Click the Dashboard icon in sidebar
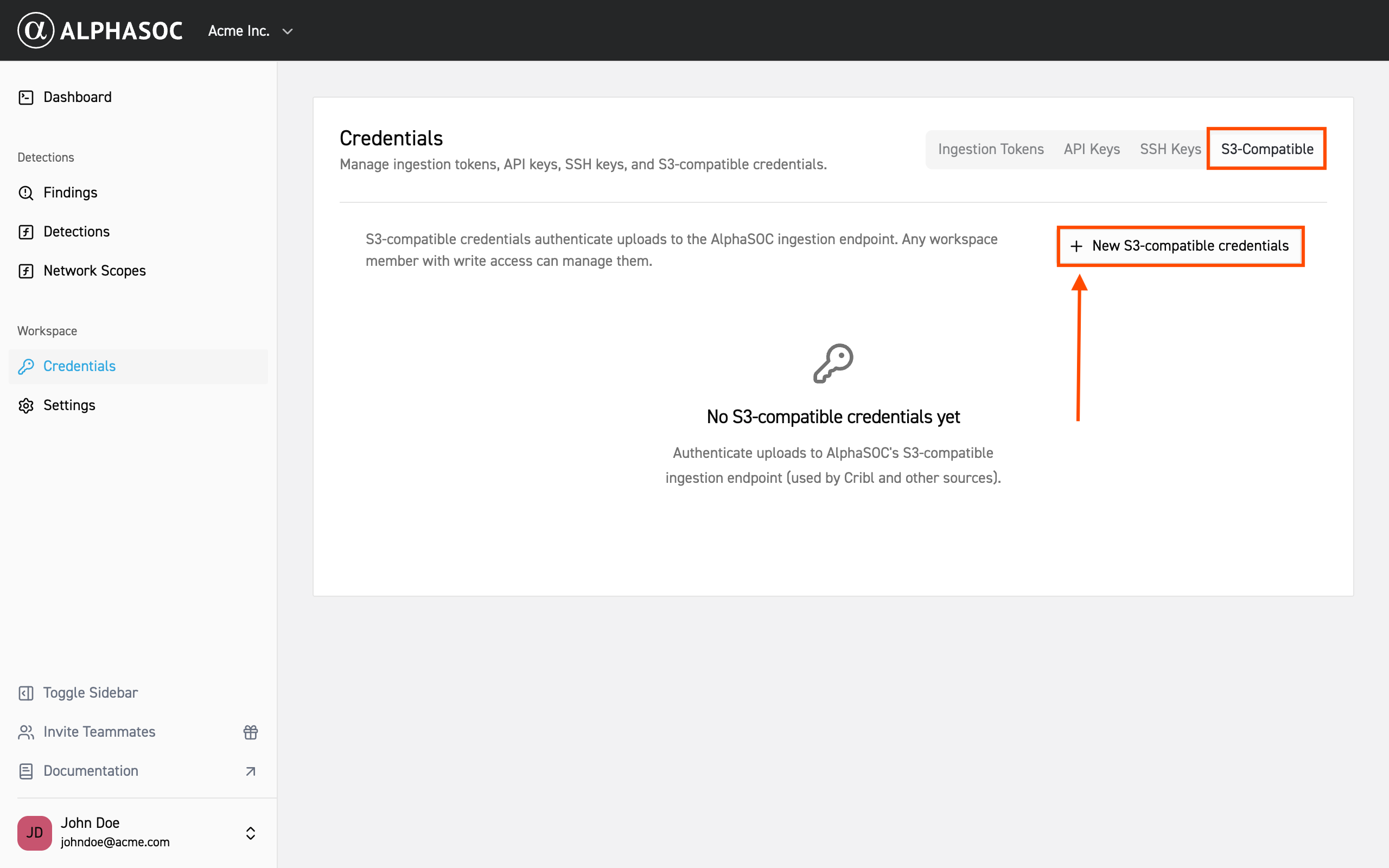Viewport: 1389px width, 868px height. (x=26, y=98)
